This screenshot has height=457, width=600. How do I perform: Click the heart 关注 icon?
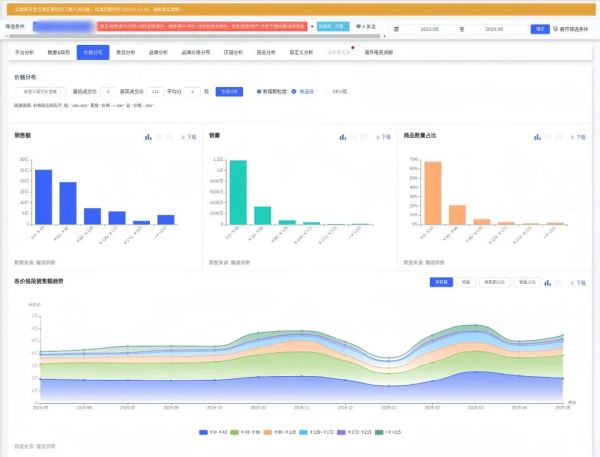click(x=360, y=28)
